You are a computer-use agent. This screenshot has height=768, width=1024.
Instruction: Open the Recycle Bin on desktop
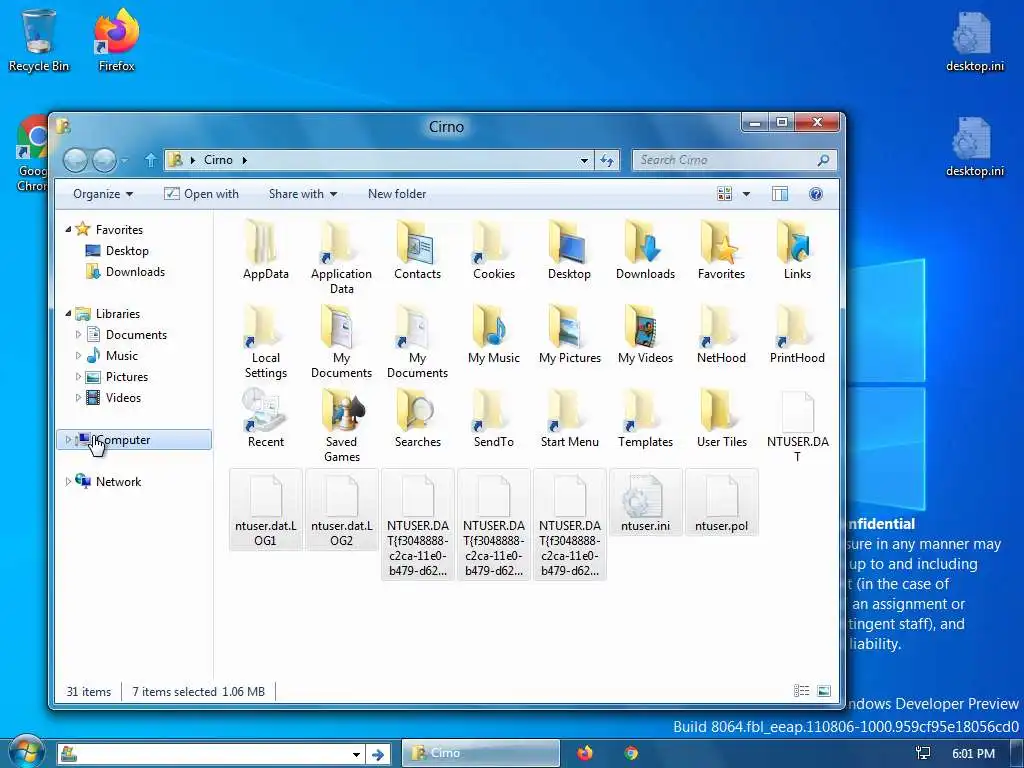click(x=38, y=39)
